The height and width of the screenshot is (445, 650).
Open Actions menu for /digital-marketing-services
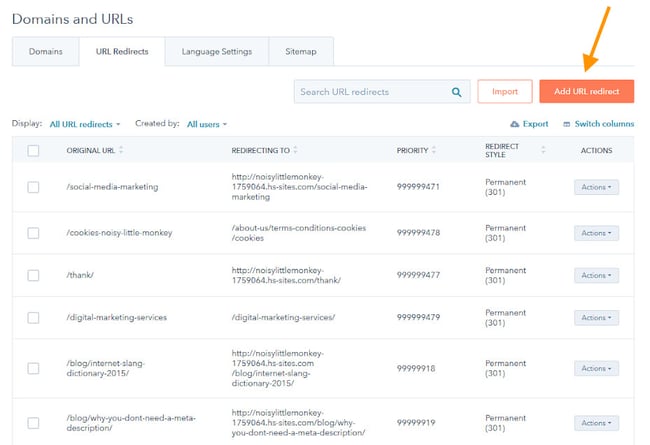[x=596, y=318]
